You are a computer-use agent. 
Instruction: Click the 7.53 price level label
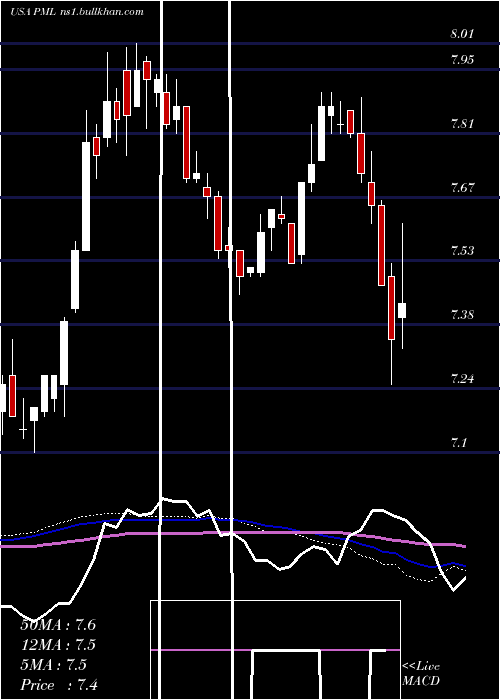tap(462, 250)
